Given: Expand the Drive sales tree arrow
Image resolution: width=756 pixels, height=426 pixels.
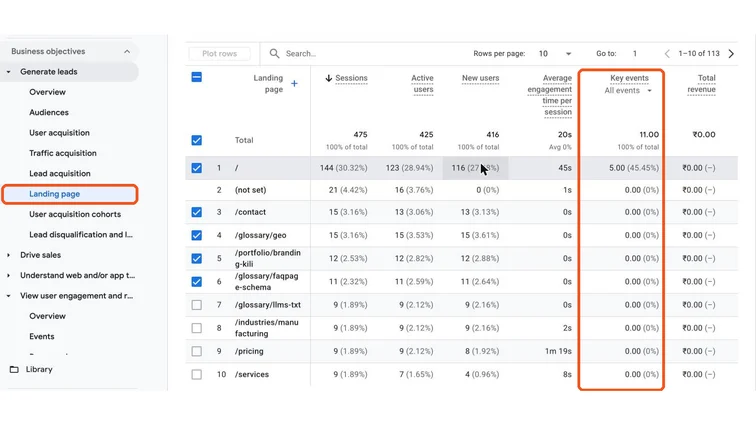Looking at the screenshot, I should point(9,255).
